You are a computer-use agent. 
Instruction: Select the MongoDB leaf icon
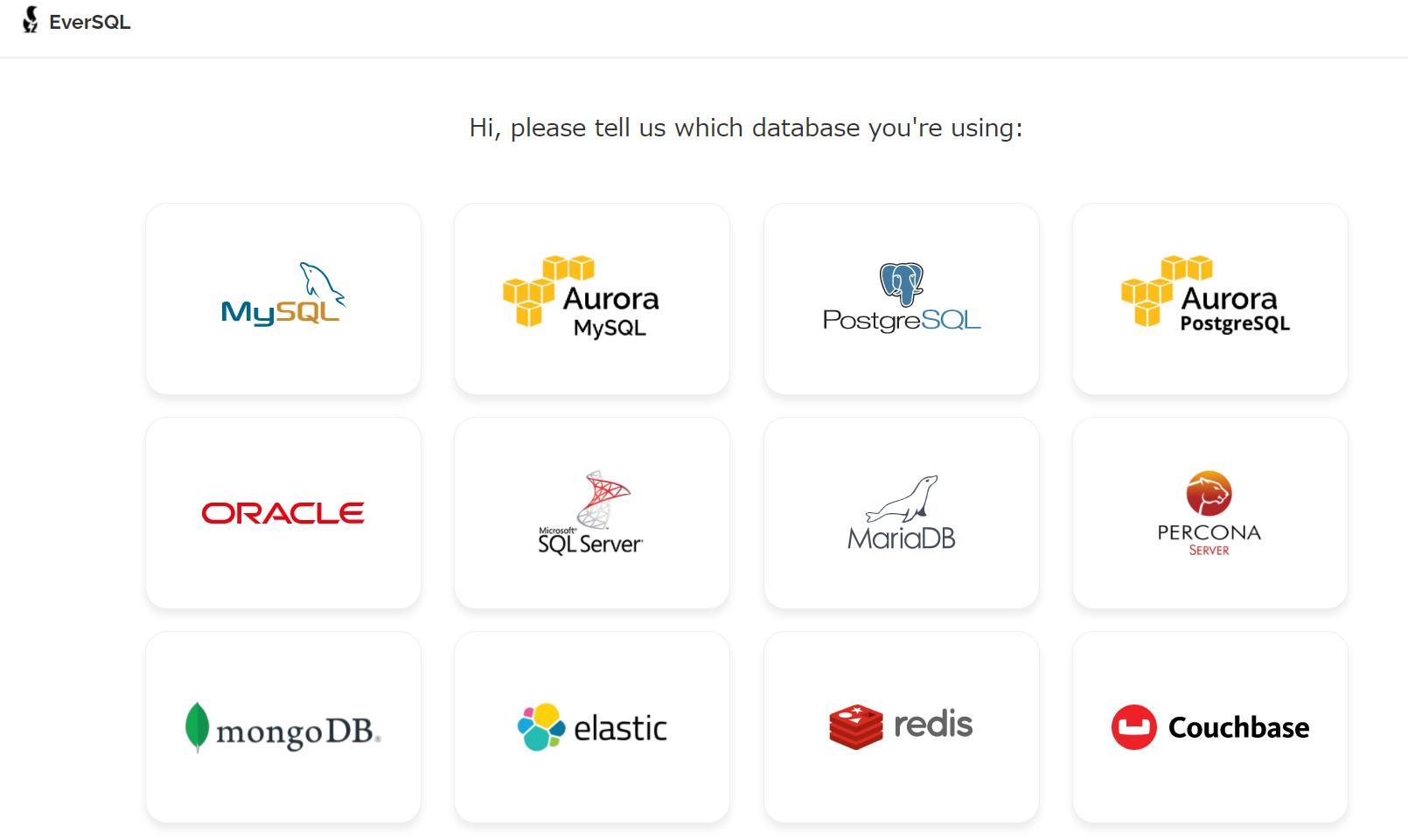point(198,726)
